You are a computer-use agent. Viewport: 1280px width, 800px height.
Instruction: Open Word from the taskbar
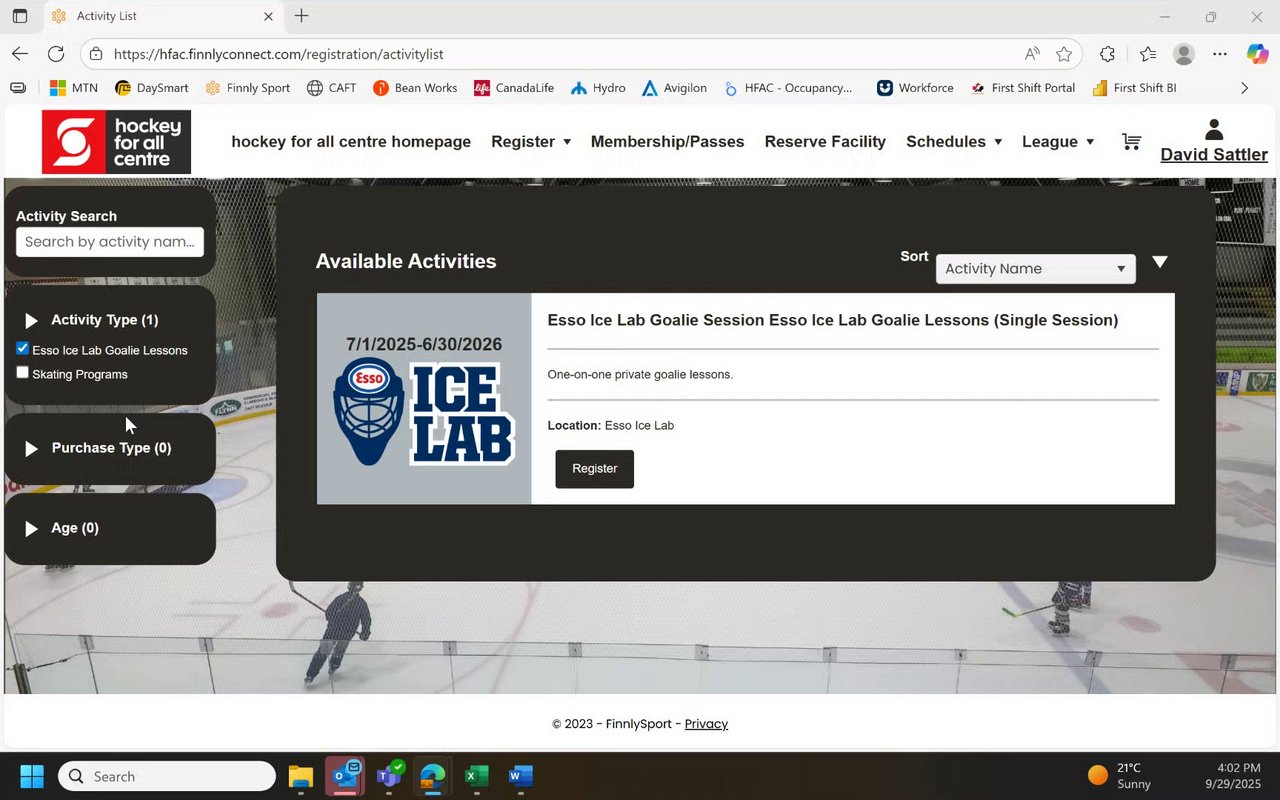tap(521, 776)
